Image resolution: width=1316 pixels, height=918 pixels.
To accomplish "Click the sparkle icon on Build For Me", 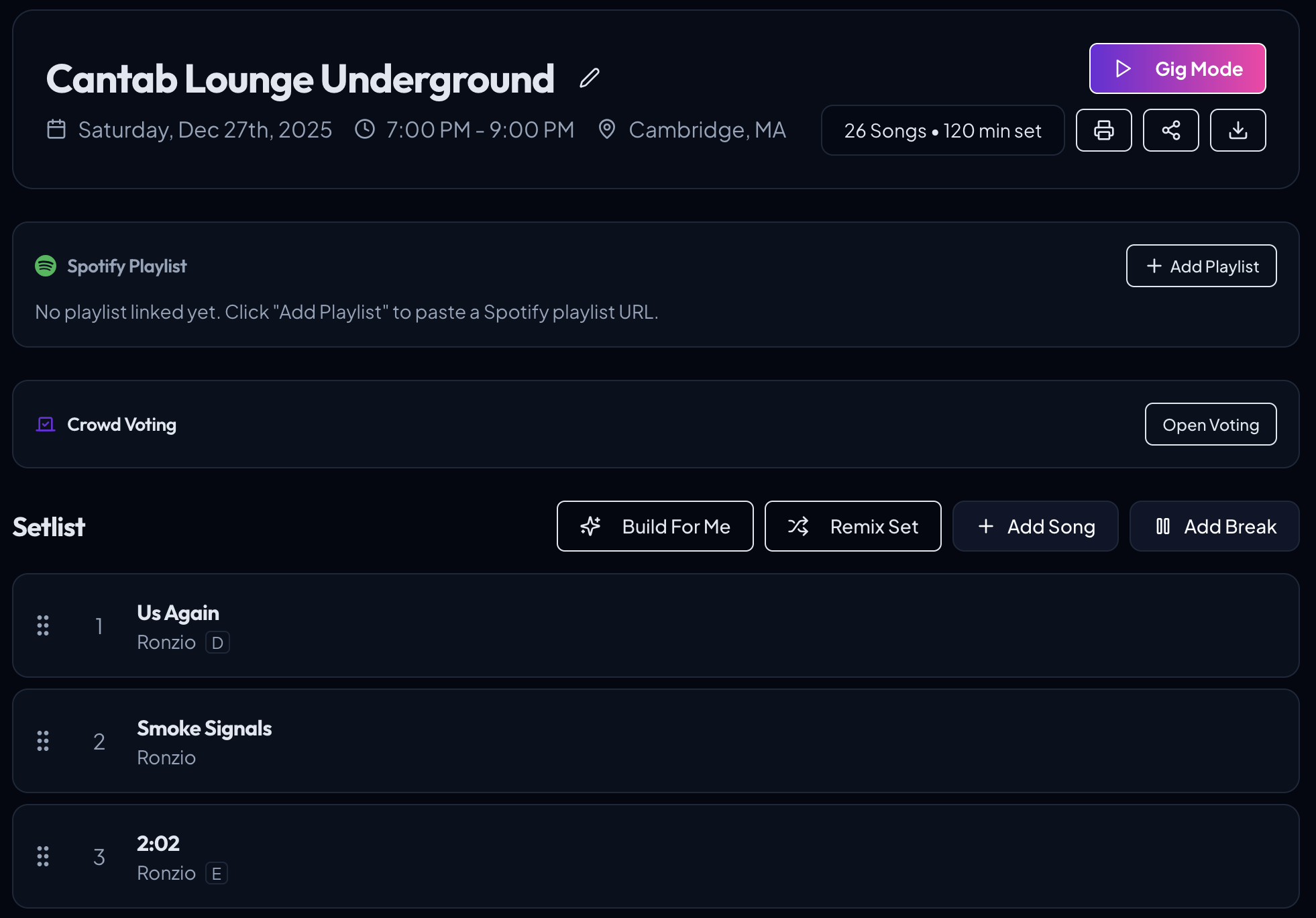I will [x=592, y=526].
